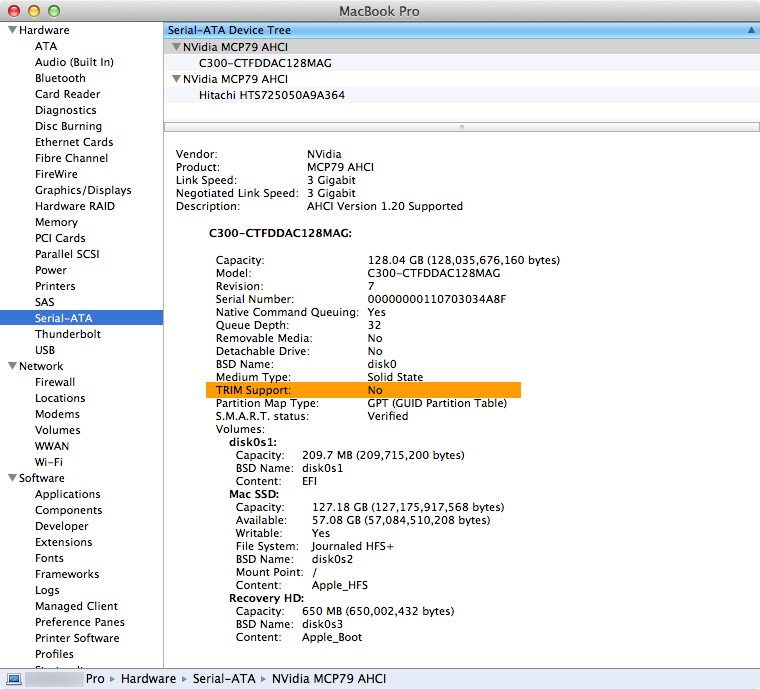760x689 pixels.
Task: Collapse NVidia MCP79 AHCI above Hitachi drive
Action: point(175,79)
